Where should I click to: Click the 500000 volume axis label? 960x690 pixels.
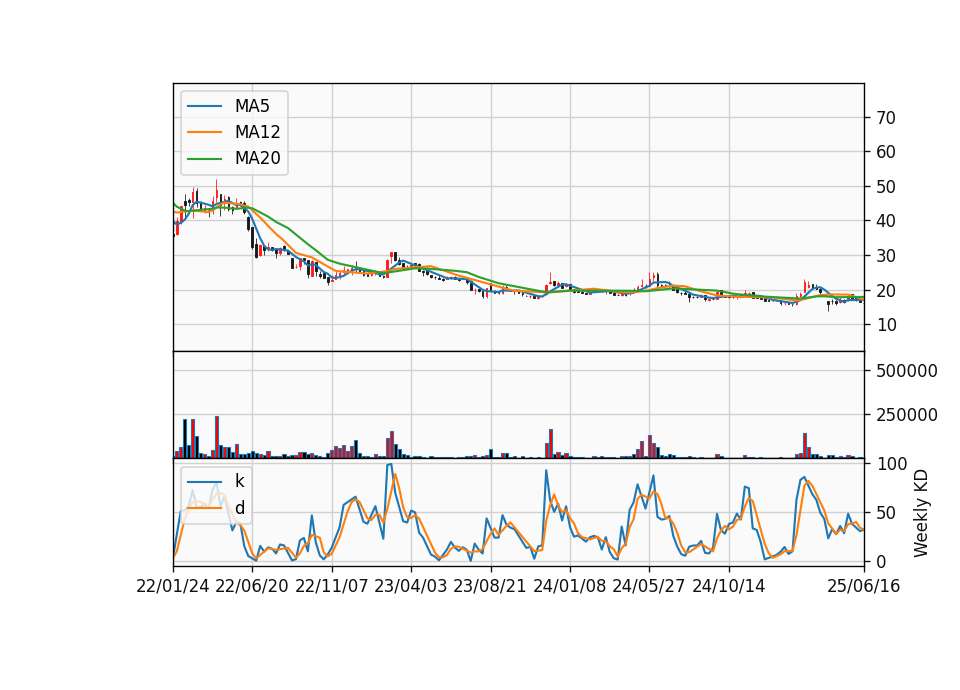click(x=907, y=371)
